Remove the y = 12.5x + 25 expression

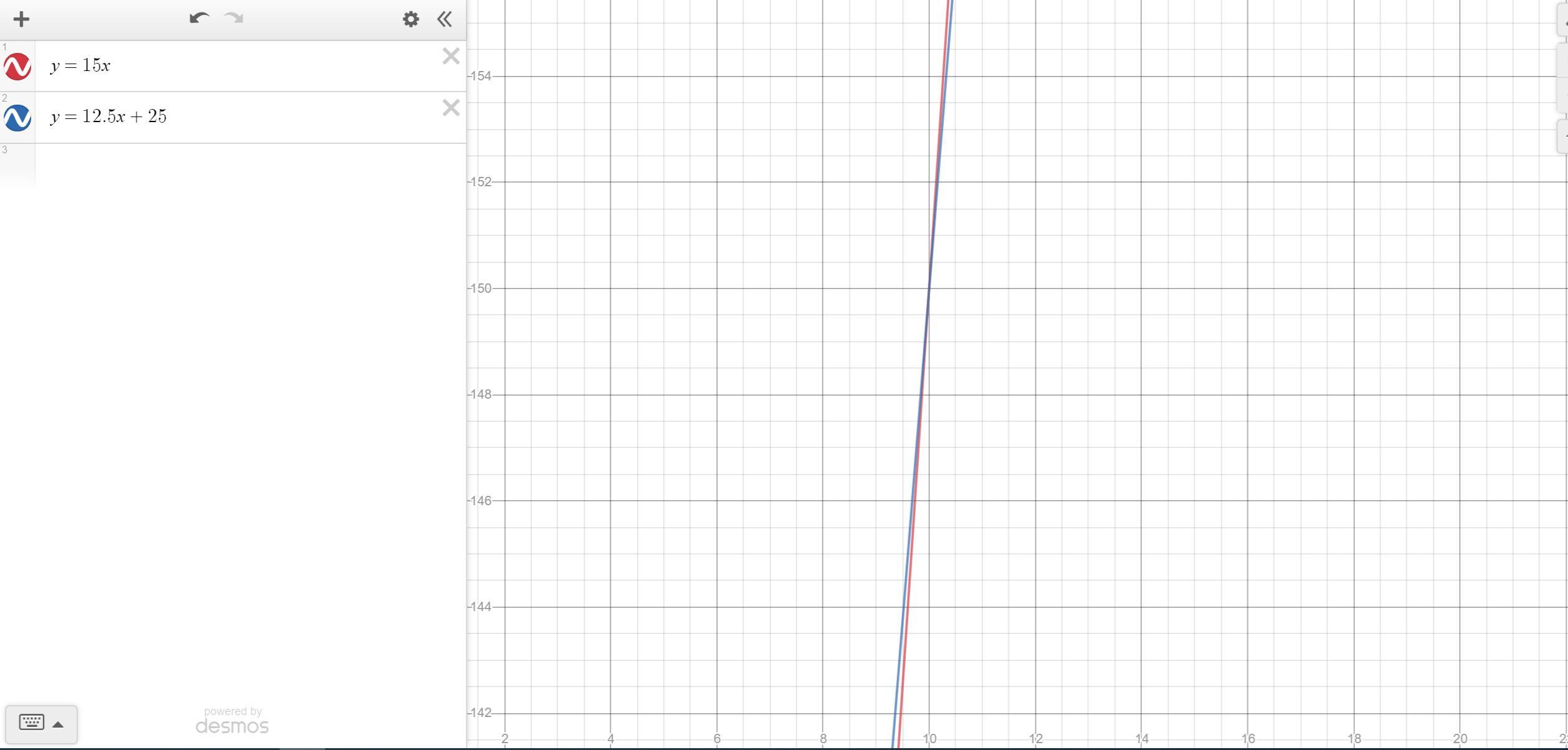click(x=450, y=108)
